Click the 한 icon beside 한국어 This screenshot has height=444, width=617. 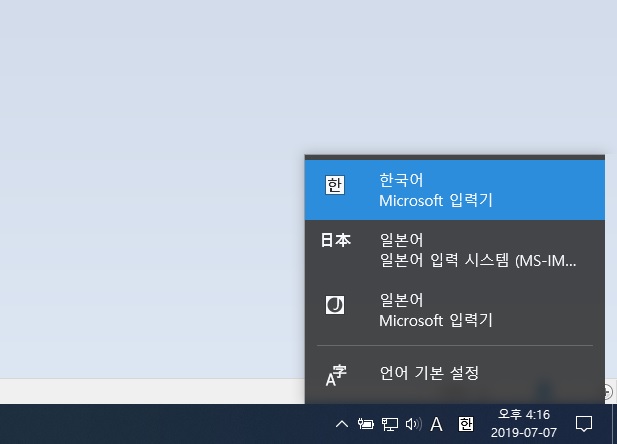[335, 185]
